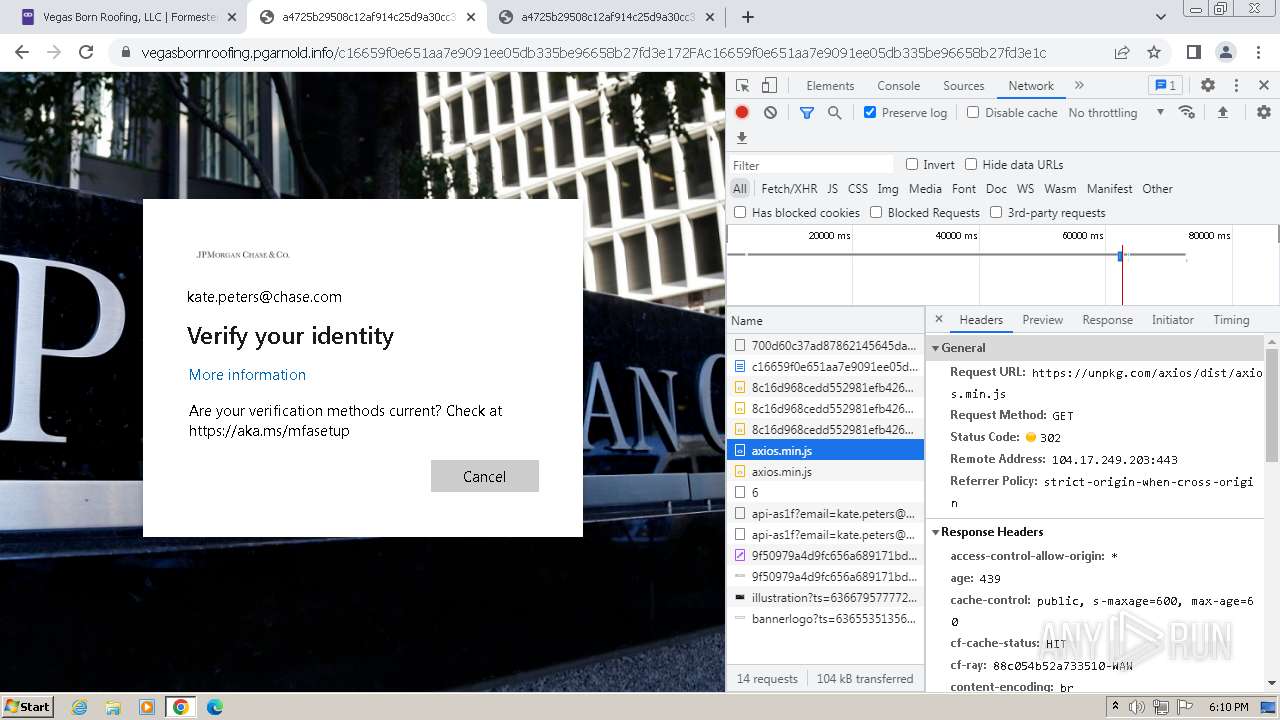Enable Hide data URLs checkbox
This screenshot has width=1280, height=720.
click(971, 164)
